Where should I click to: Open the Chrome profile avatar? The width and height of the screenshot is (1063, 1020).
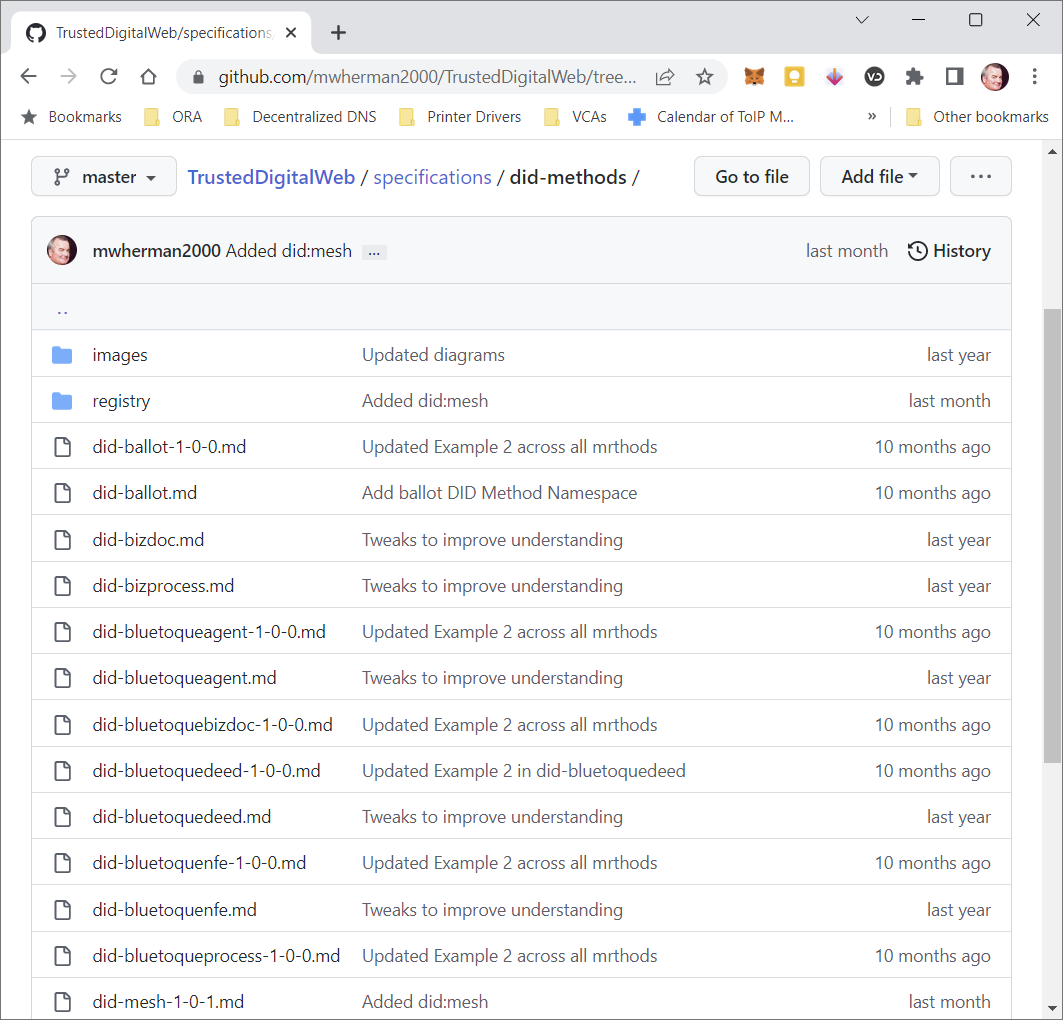[x=995, y=77]
